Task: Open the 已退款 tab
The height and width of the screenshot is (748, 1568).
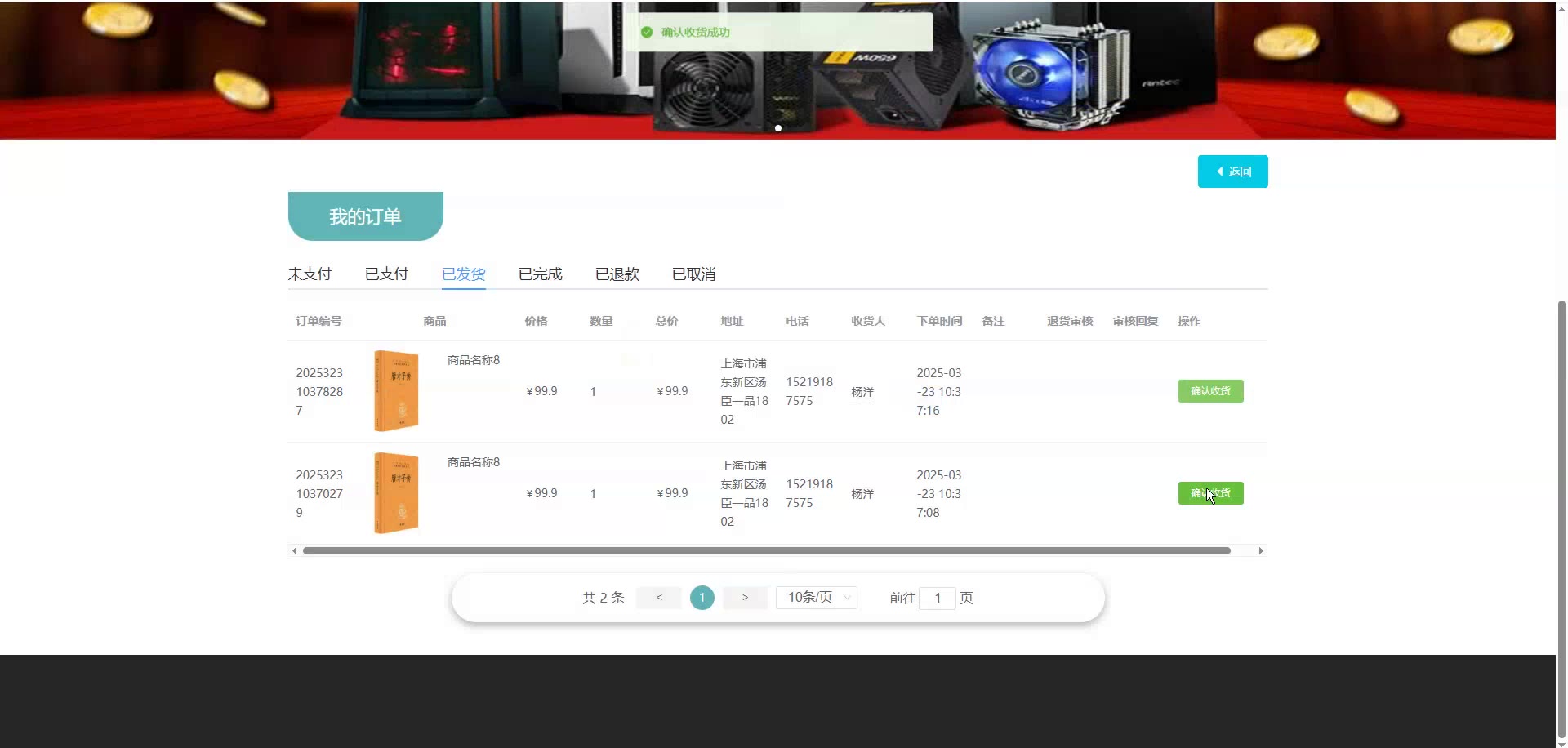Action: click(617, 274)
